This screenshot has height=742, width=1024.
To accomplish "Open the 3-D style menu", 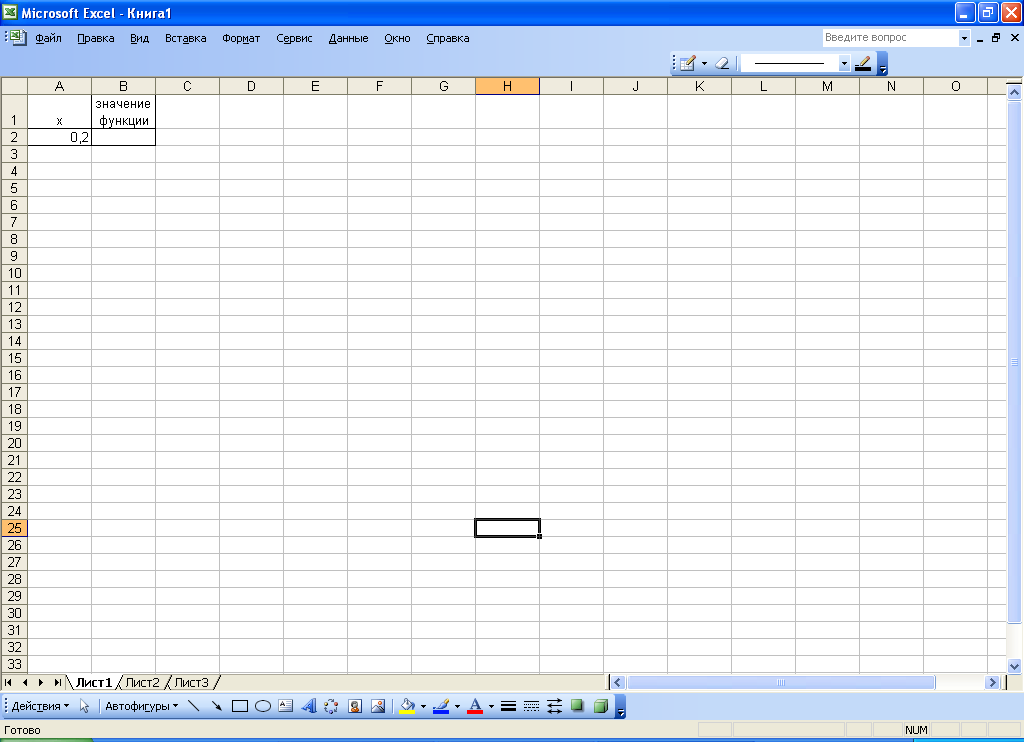I will (x=601, y=706).
